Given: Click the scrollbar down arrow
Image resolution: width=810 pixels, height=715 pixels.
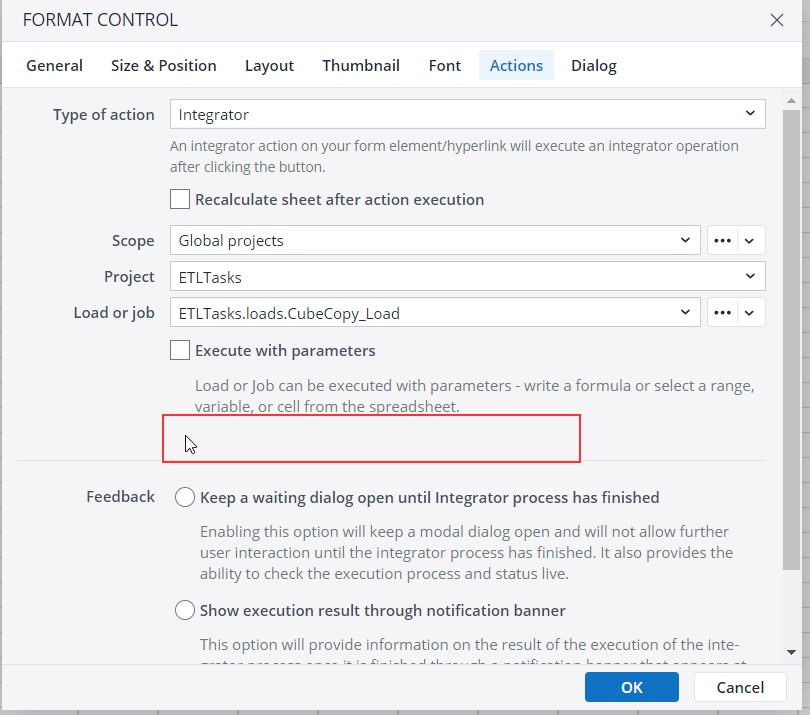Looking at the screenshot, I should click(x=791, y=650).
